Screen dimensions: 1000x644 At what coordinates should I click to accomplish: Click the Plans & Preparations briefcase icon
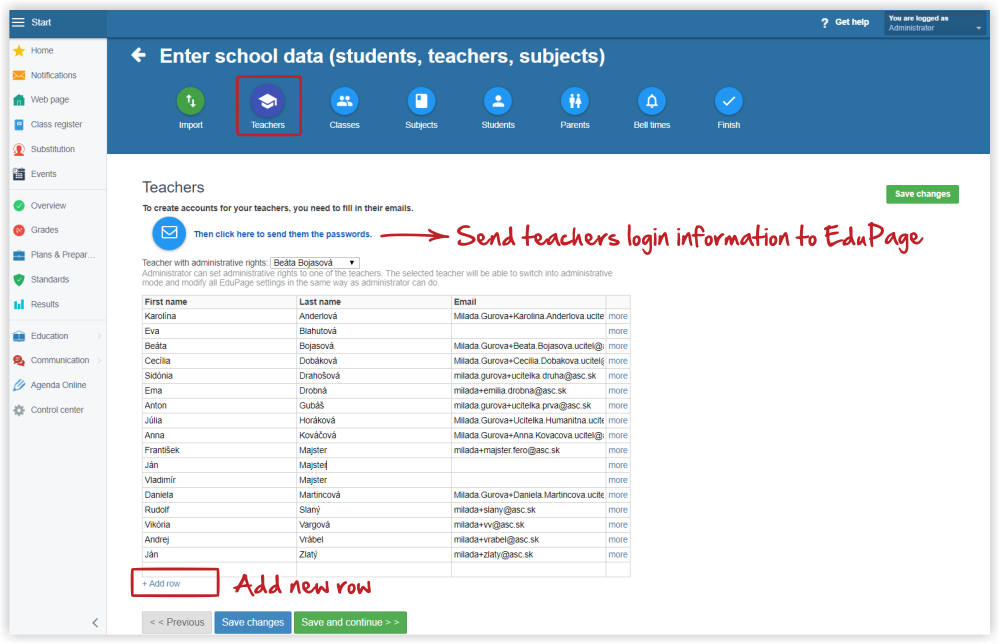point(19,255)
